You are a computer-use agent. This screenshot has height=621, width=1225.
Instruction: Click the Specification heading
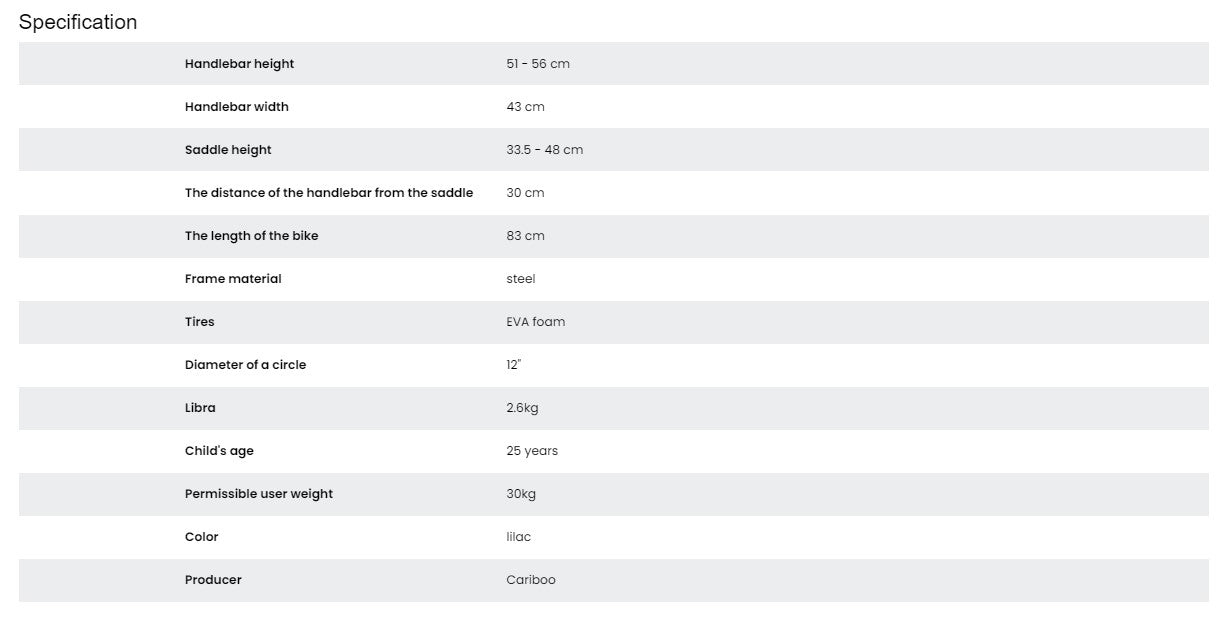tap(78, 22)
